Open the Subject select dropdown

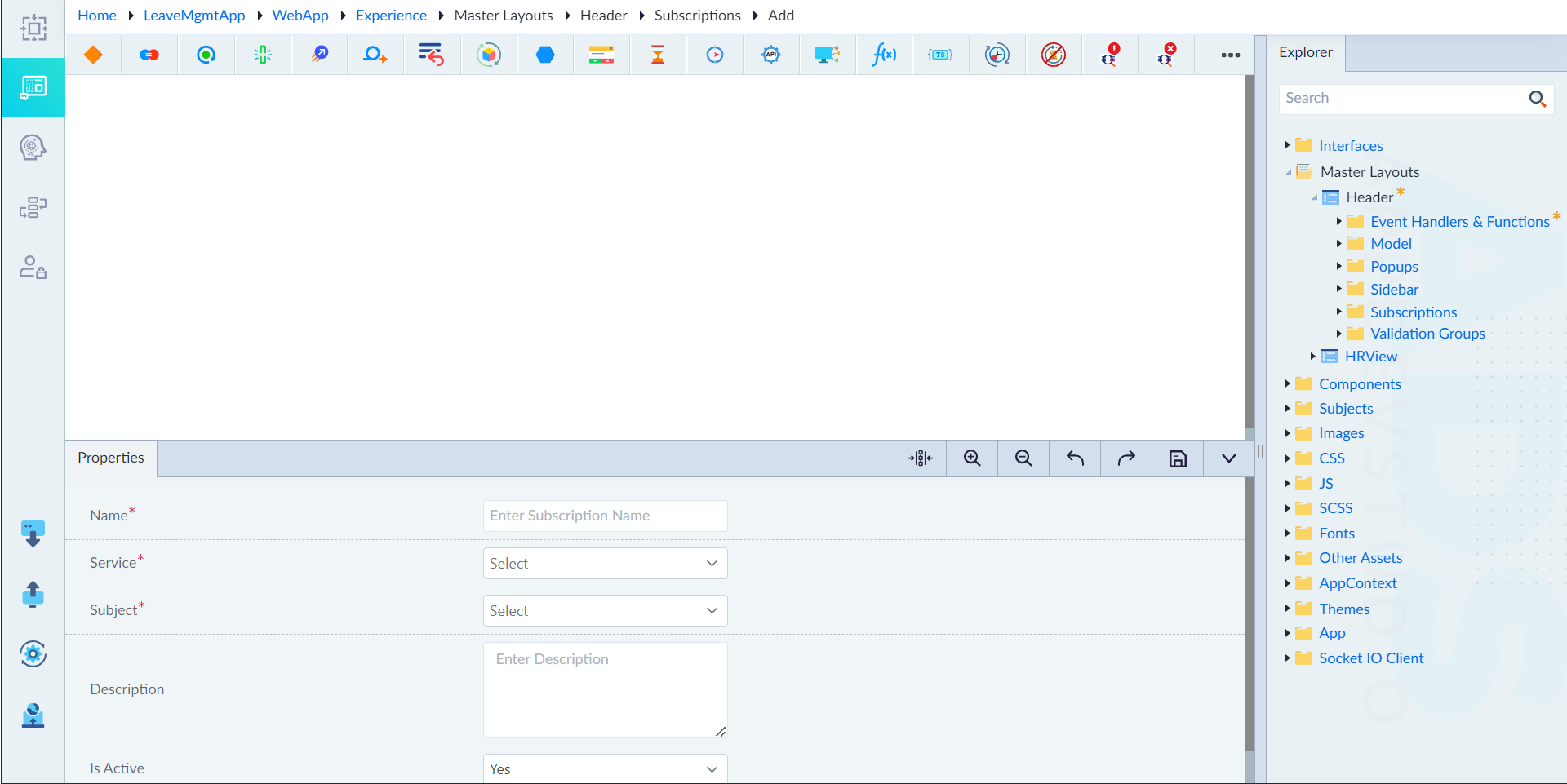tap(605, 611)
